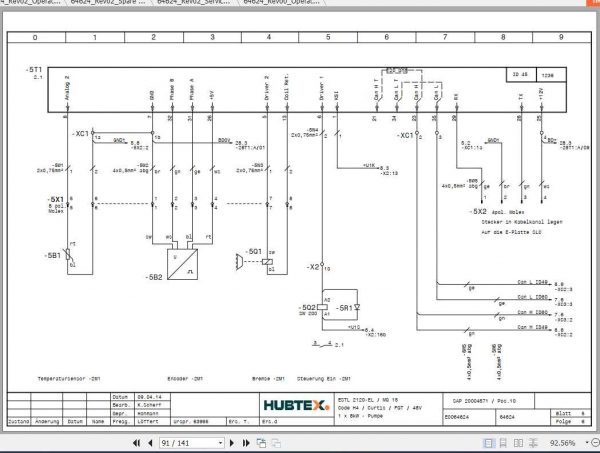Screen dimensions: 600x453
Task: Click the Stecker in Kabelkanal legen note
Action: 522,222
